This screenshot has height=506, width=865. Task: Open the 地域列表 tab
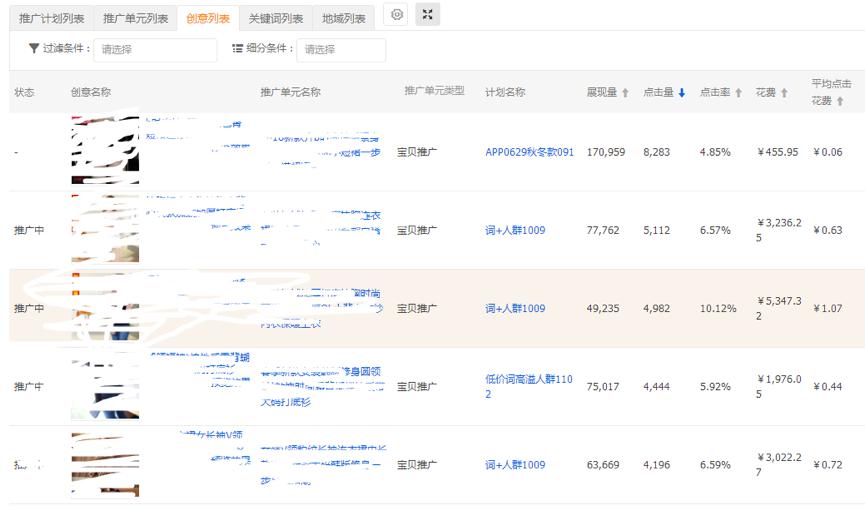[344, 18]
